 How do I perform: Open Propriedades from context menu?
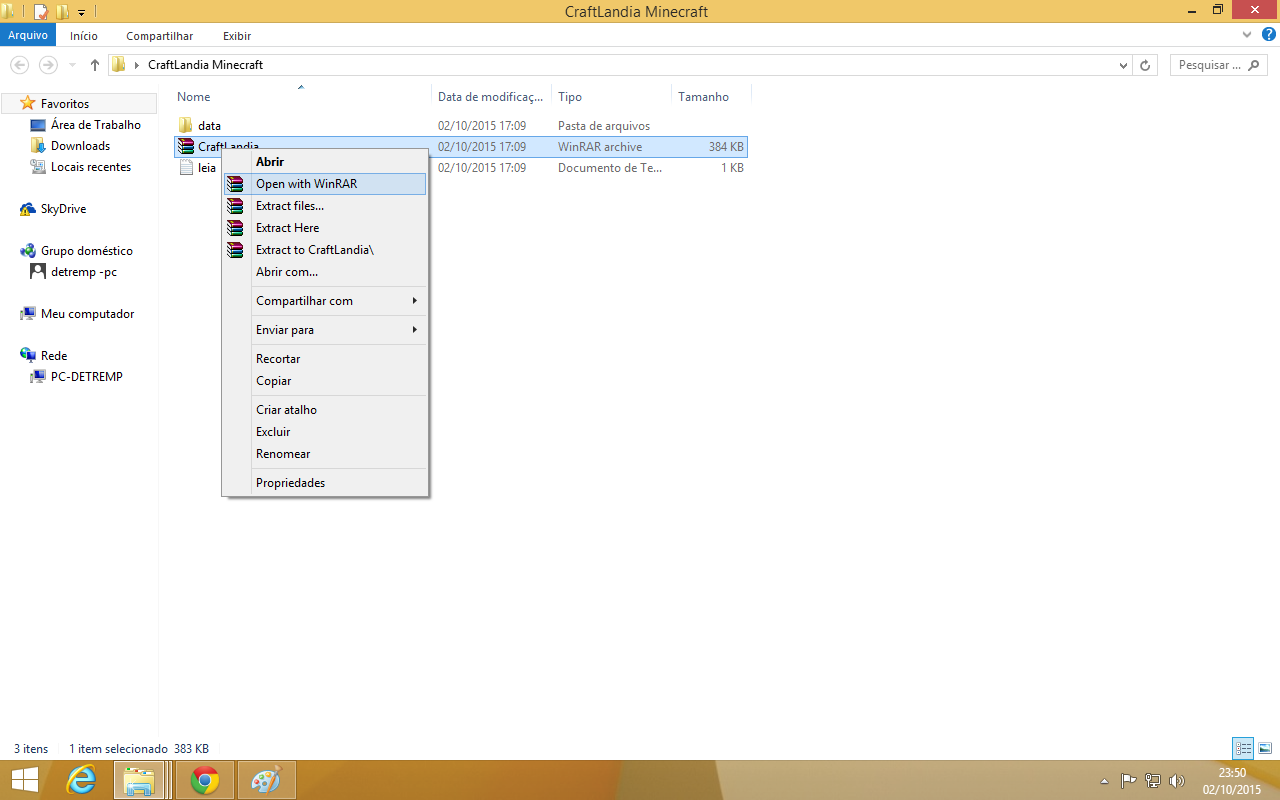pos(325,483)
